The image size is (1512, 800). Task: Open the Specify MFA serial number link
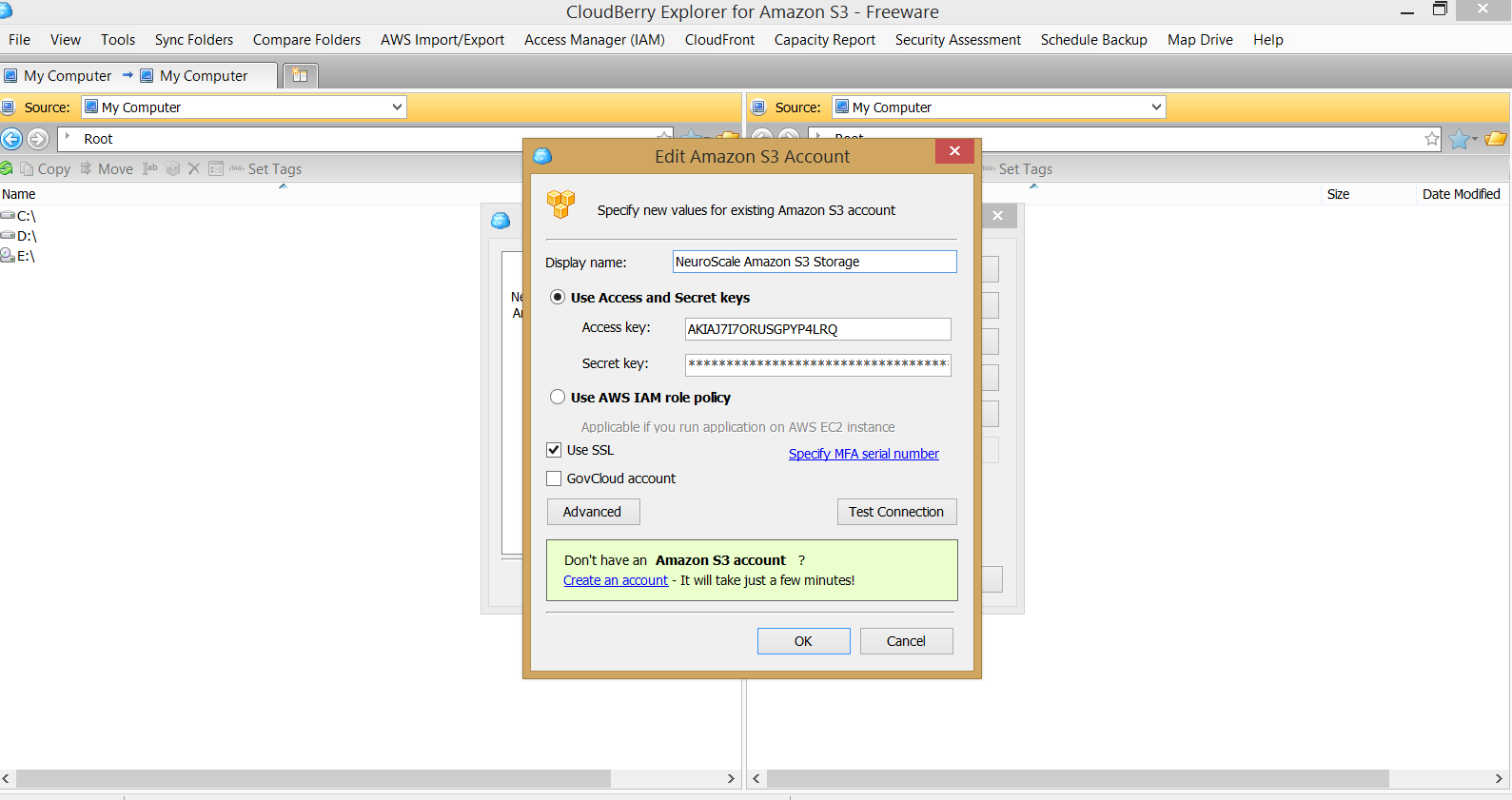coord(864,454)
